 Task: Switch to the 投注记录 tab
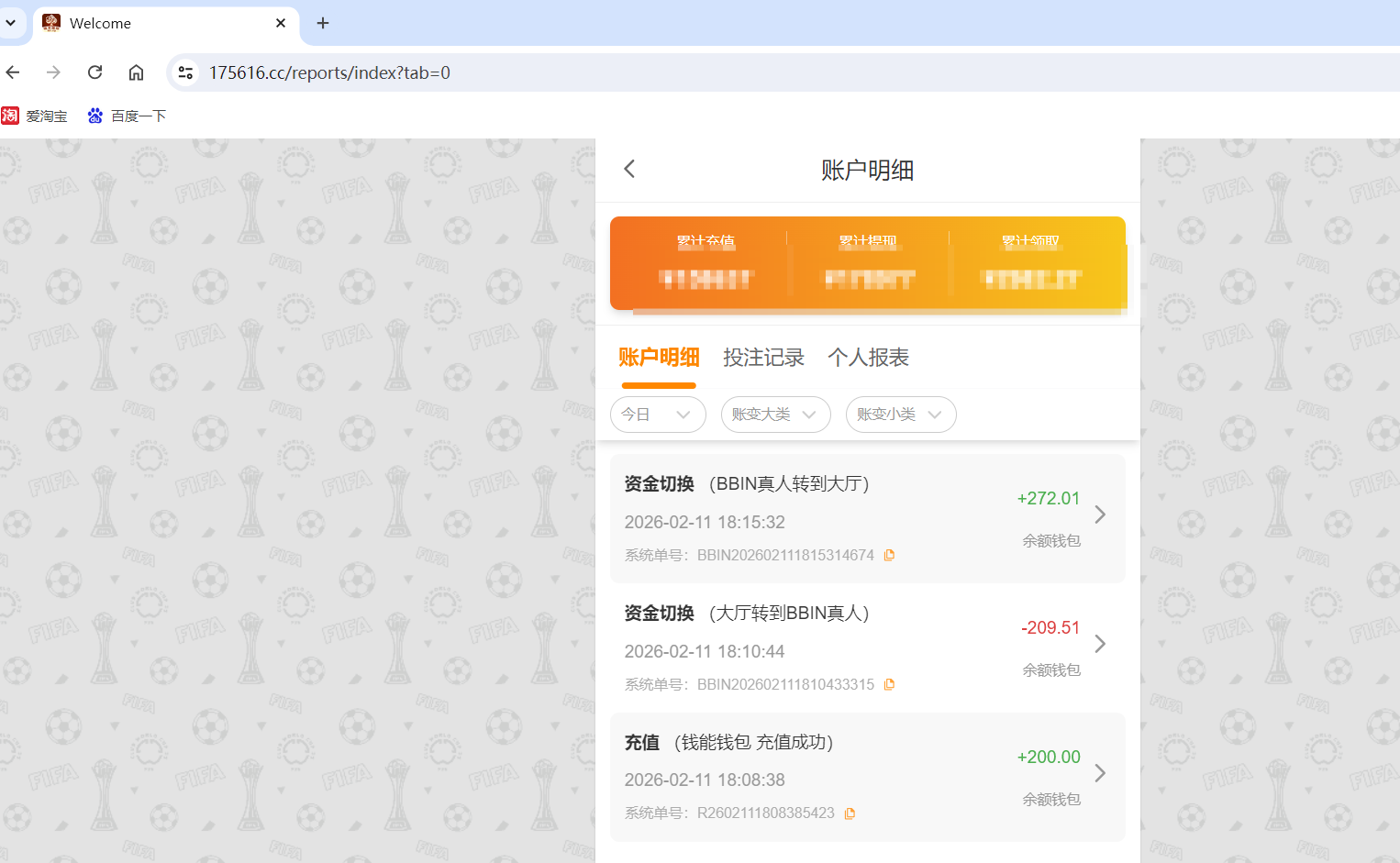(763, 358)
